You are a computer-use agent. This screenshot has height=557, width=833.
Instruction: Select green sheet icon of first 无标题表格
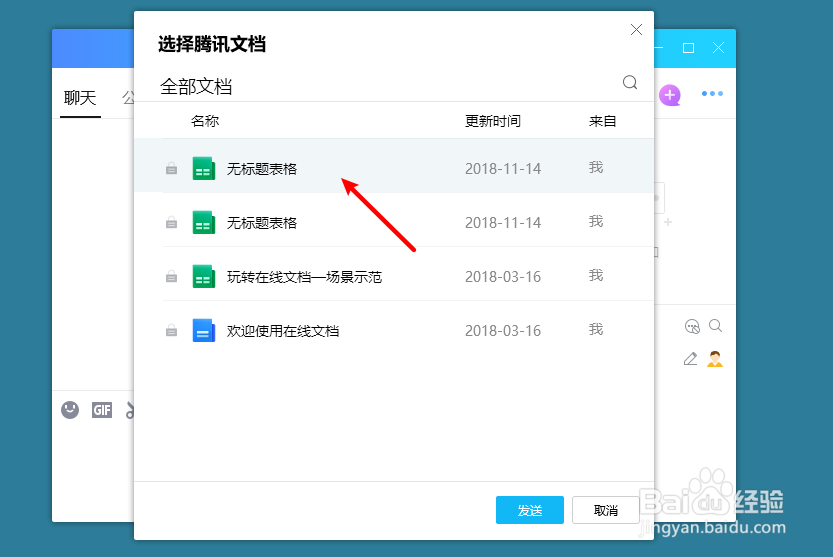(203, 168)
